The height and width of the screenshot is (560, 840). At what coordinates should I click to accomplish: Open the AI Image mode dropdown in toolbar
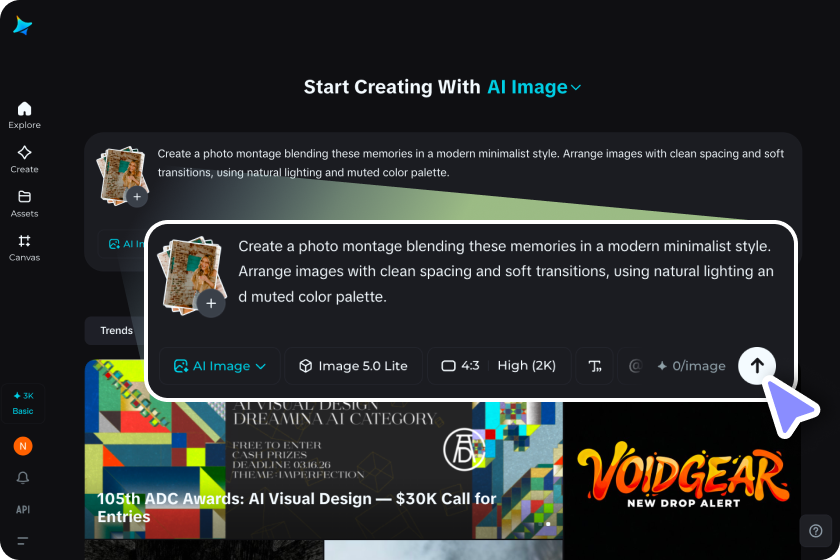220,366
